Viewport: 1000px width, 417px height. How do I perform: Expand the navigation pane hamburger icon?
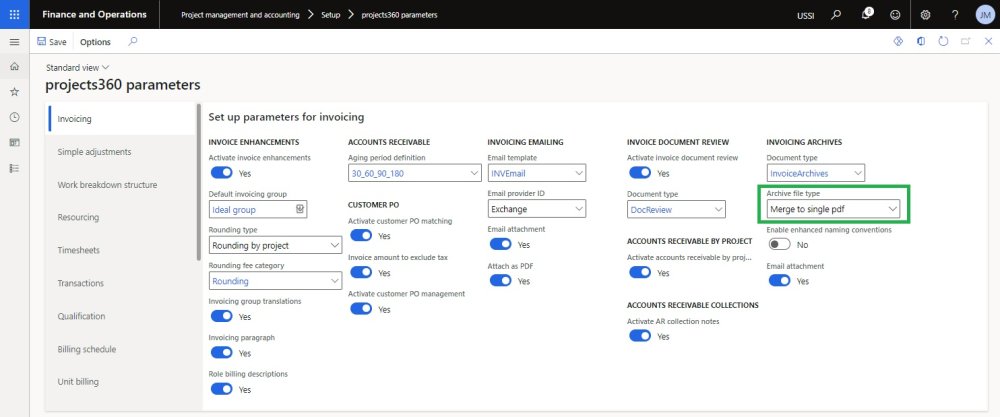14,42
